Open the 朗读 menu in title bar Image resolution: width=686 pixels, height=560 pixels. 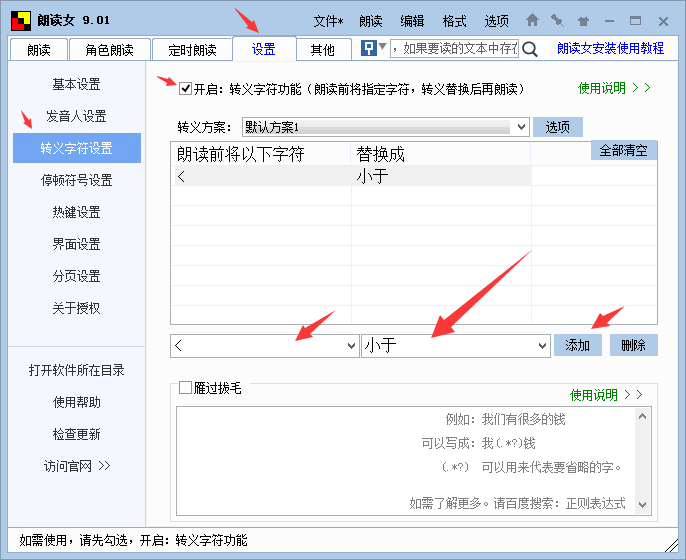click(371, 21)
